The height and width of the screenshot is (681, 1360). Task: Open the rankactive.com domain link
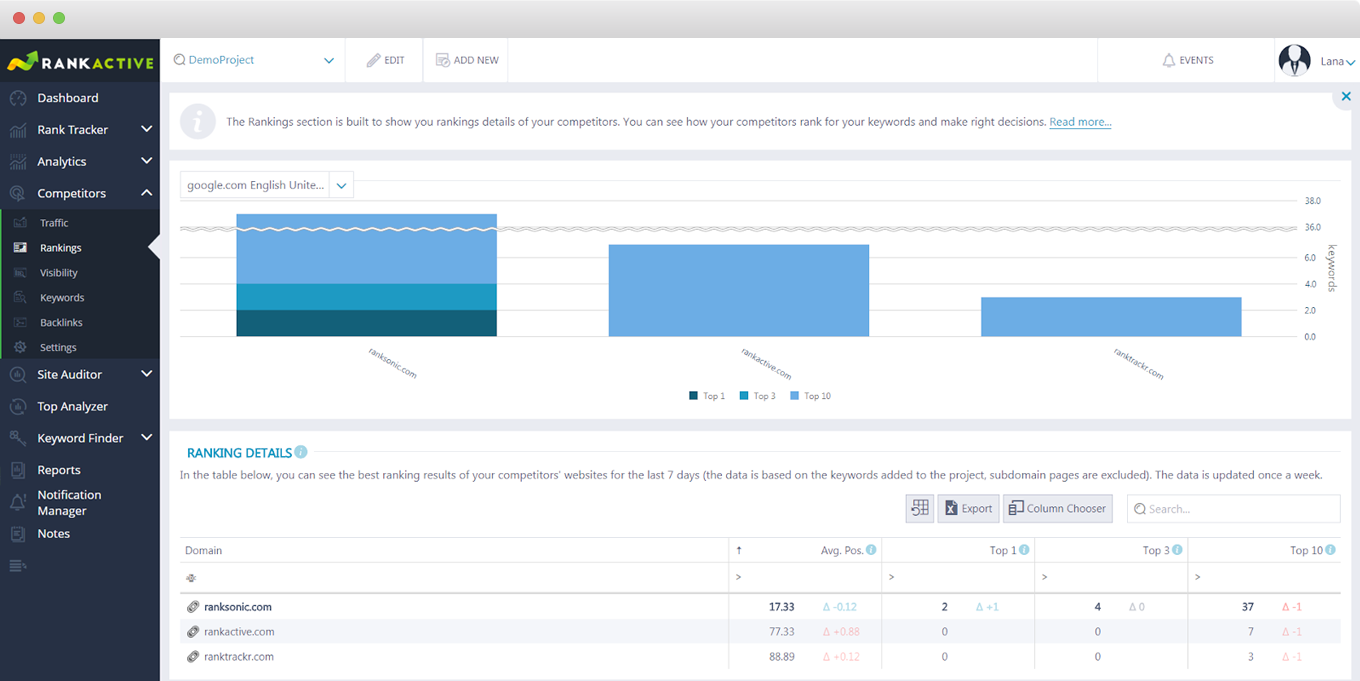pos(239,632)
